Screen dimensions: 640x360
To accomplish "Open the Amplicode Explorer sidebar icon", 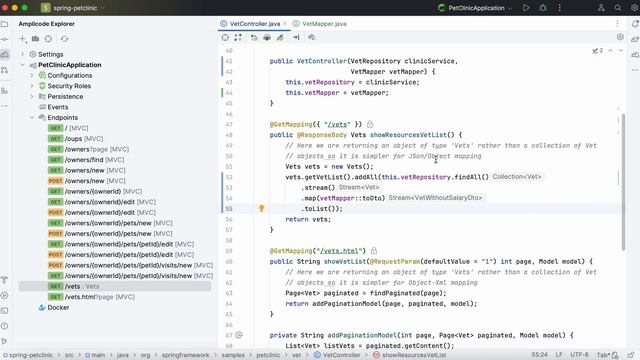I will [x=4, y=54].
